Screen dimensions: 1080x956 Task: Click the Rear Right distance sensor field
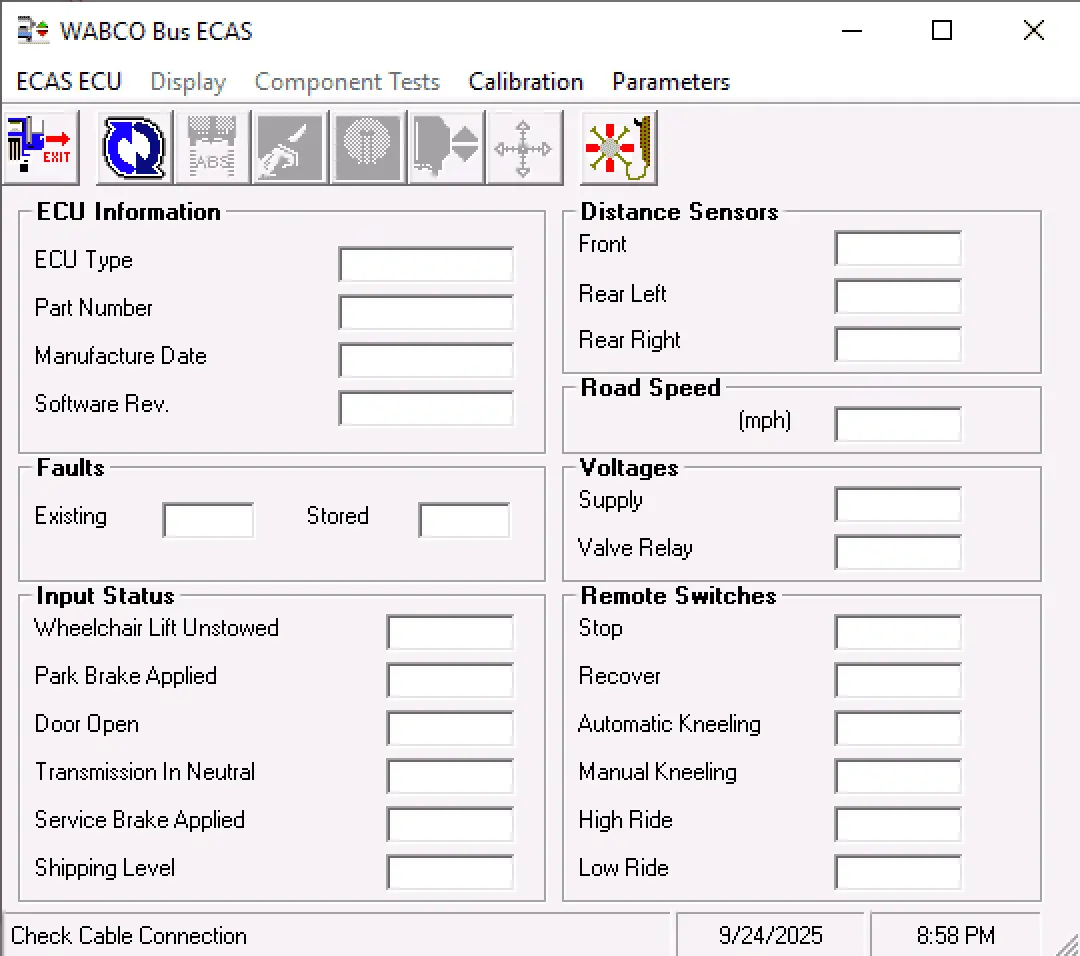(x=898, y=344)
